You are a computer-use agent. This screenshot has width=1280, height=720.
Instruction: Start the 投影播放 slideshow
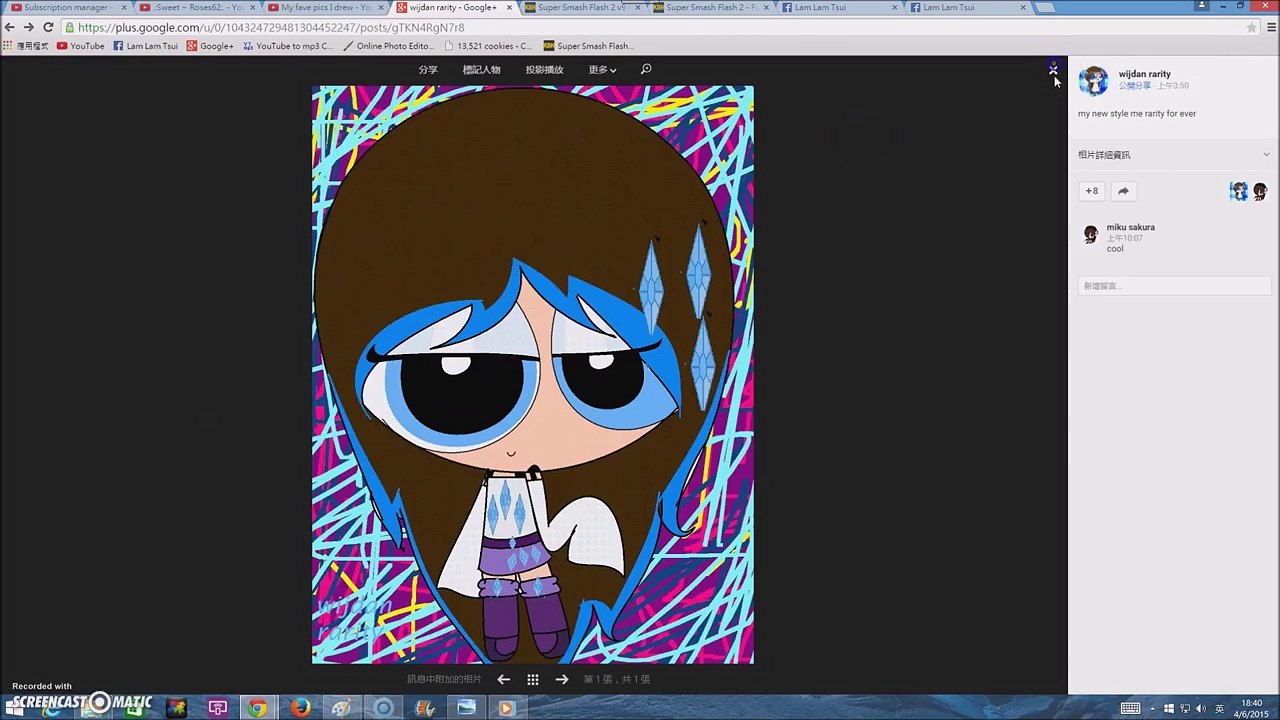click(544, 70)
